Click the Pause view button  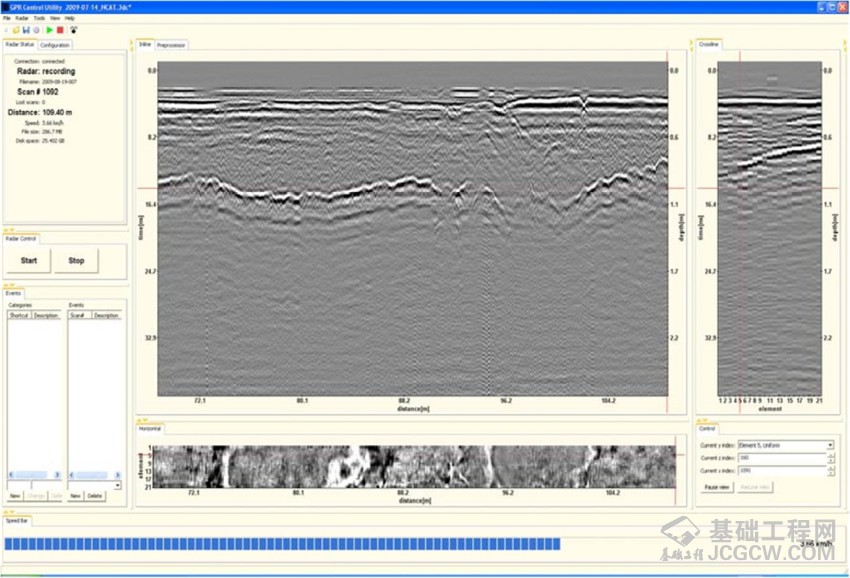point(716,487)
